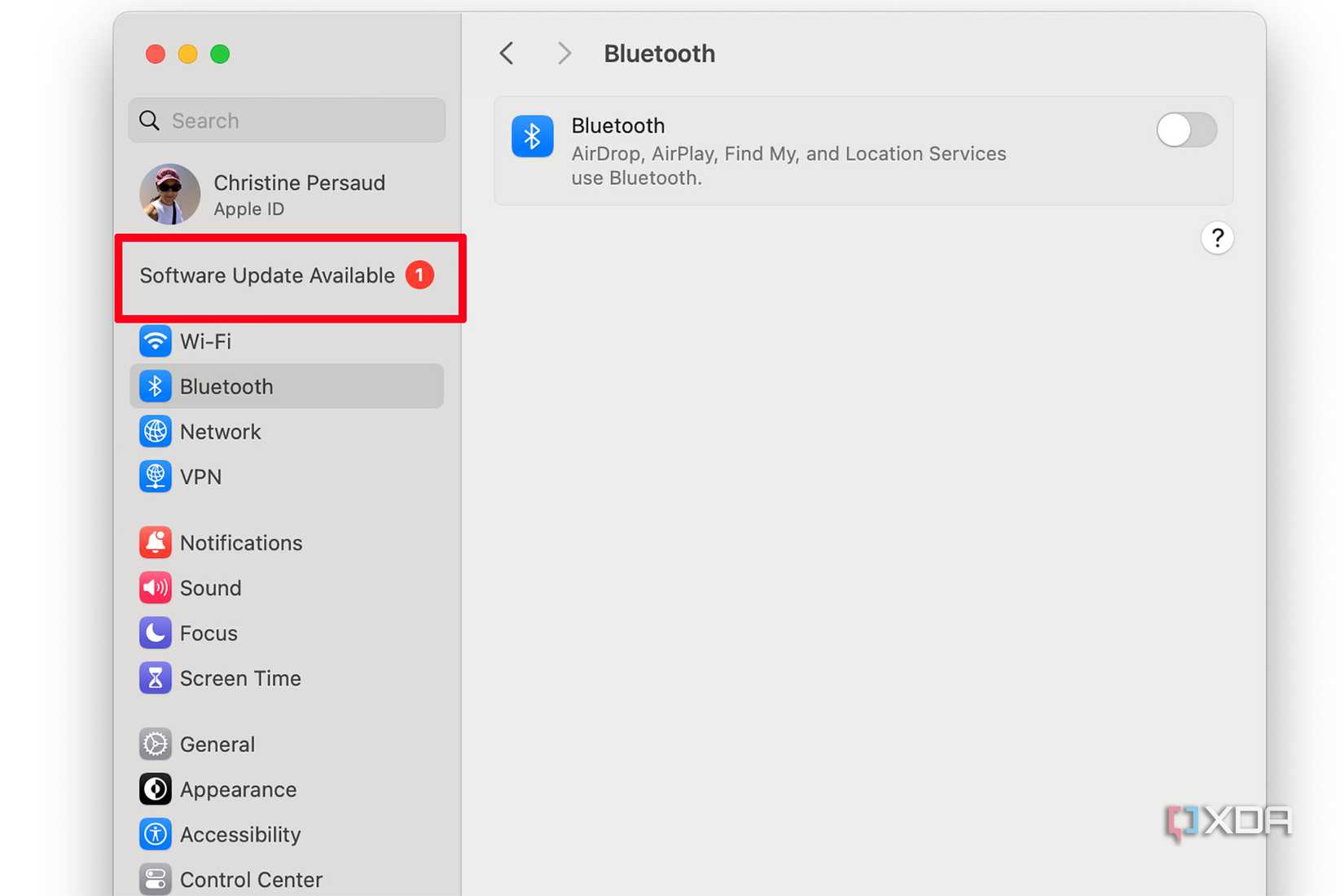1344x896 pixels.
Task: Click the Accessibility icon
Action: click(x=155, y=835)
